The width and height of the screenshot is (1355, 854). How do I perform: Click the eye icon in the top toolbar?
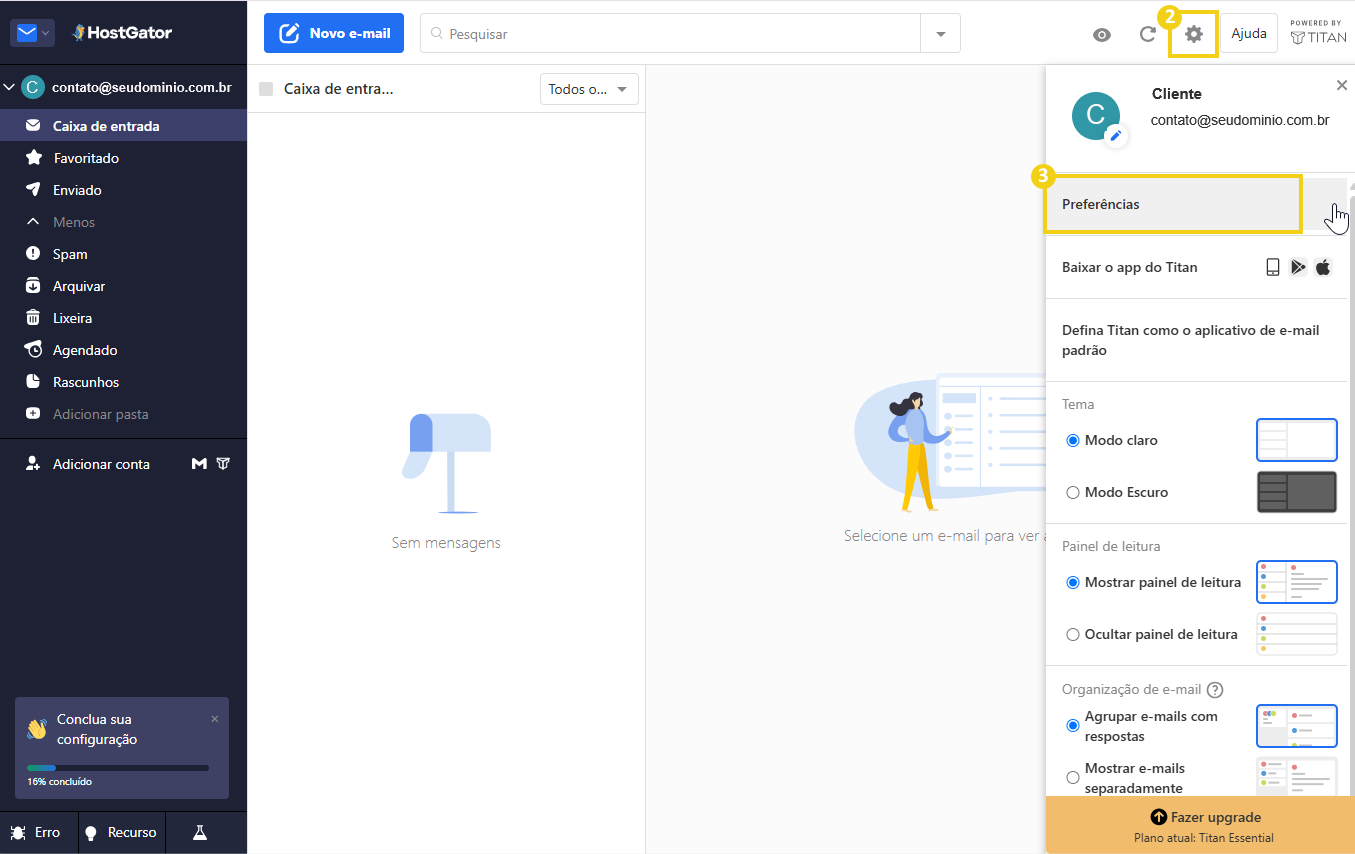click(x=1101, y=34)
